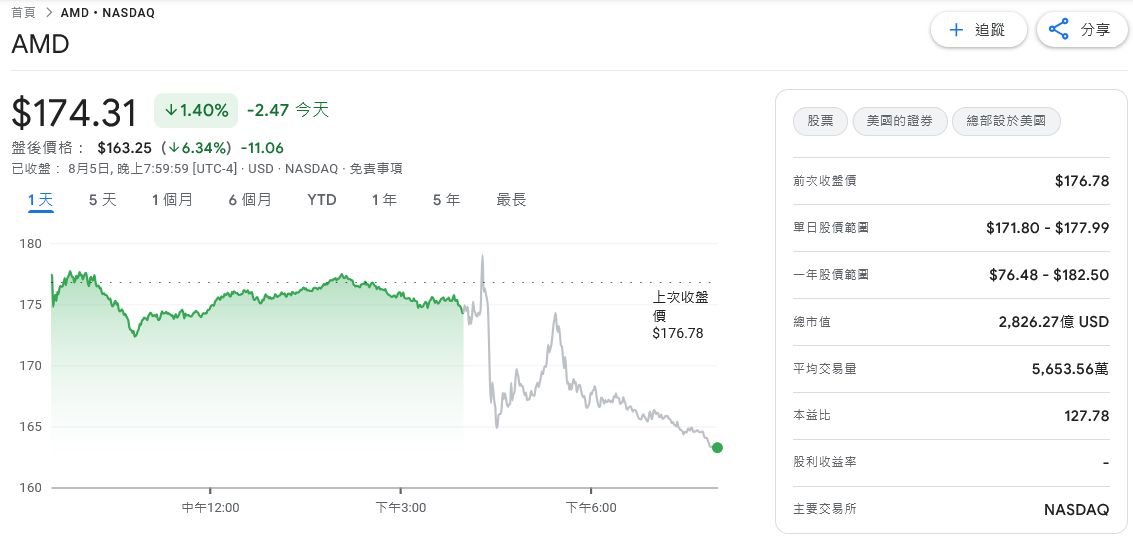1133x537 pixels.
Task: Select the 1 天 time range tab
Action: 41,200
